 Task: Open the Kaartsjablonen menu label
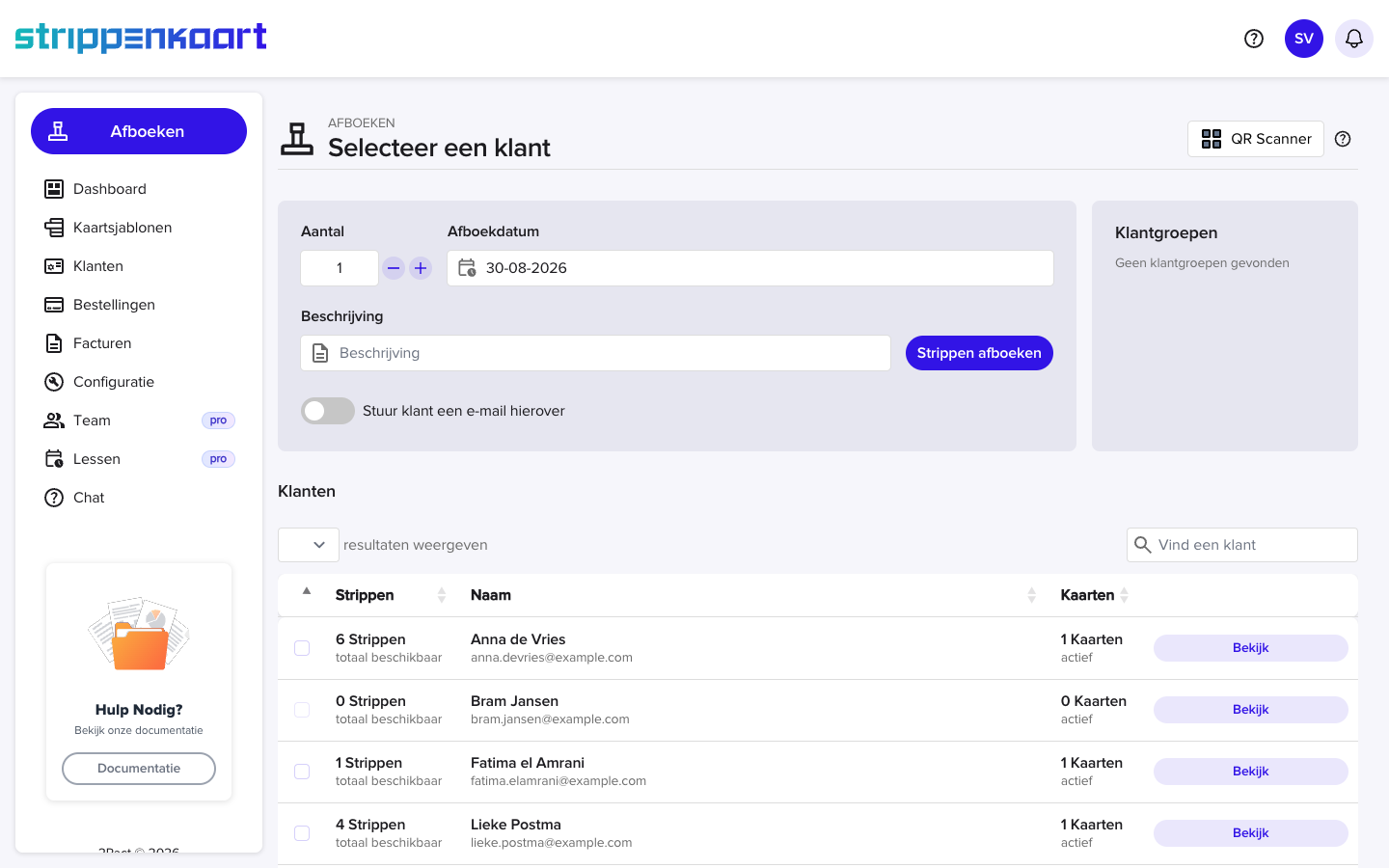123,228
